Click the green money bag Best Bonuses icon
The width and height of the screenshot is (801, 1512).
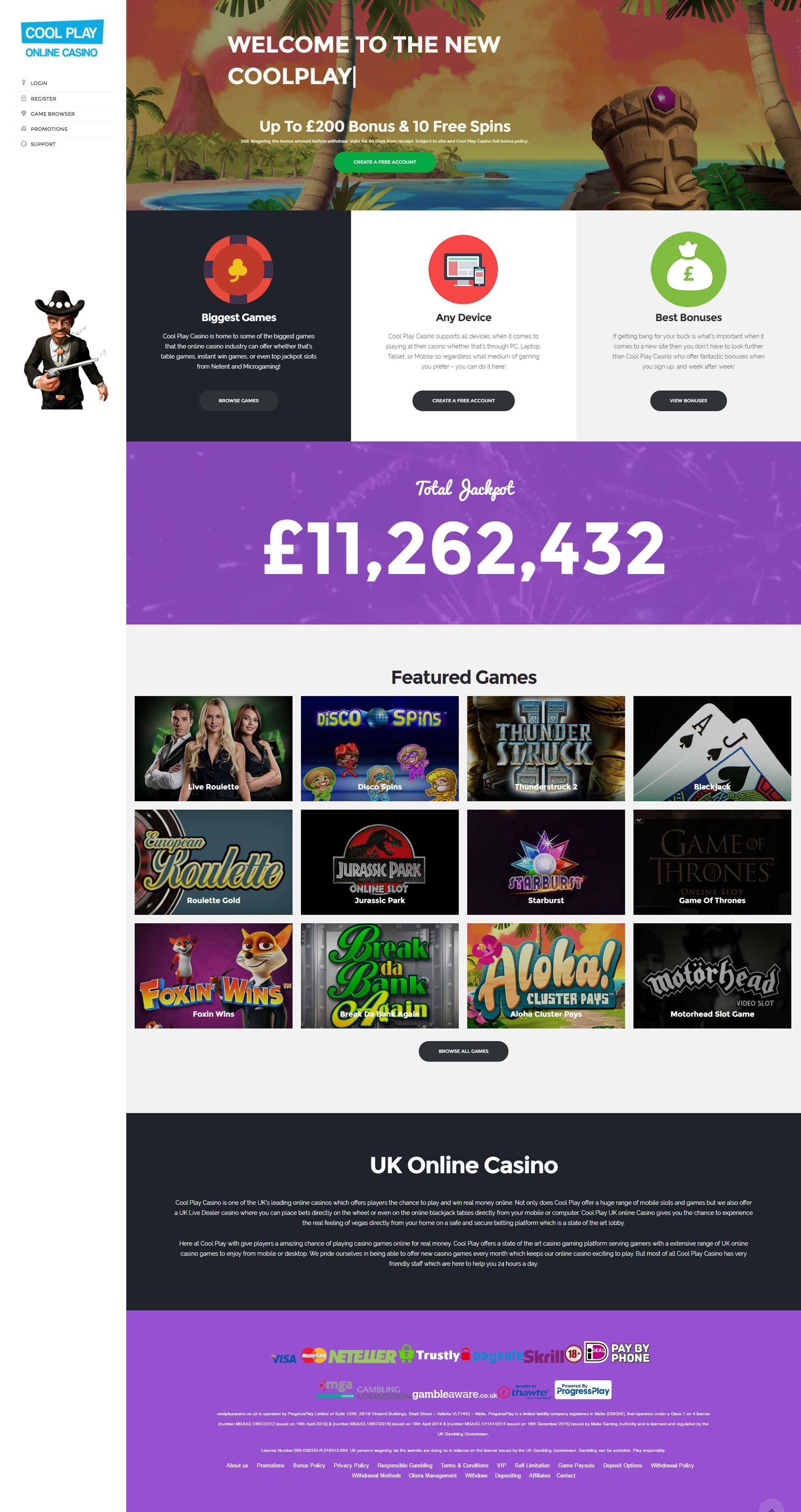688,269
